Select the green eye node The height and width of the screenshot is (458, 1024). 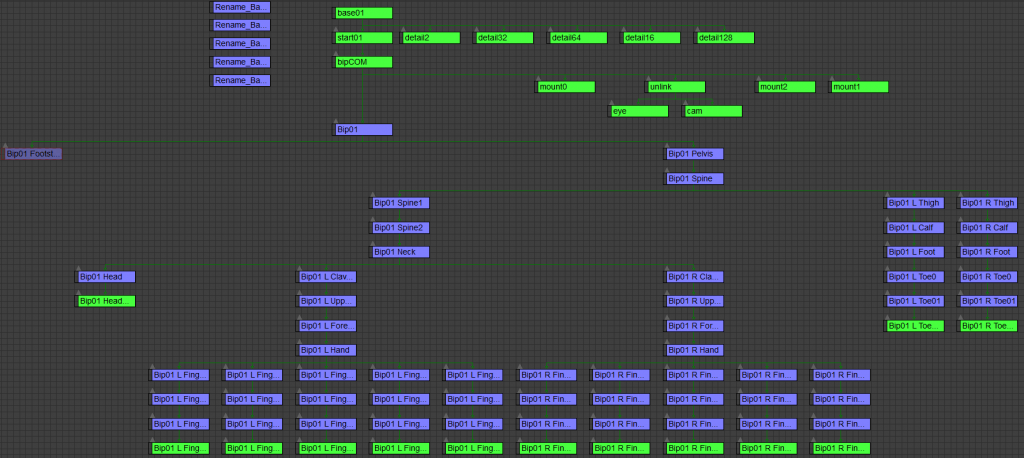click(640, 111)
